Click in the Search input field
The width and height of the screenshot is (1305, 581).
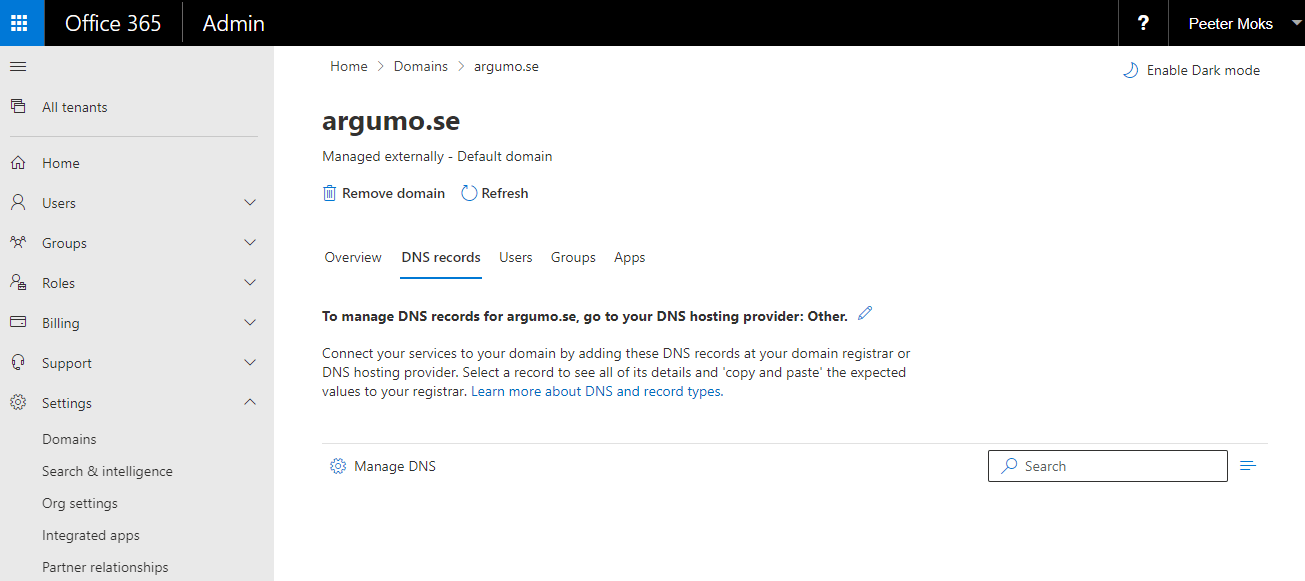pyautogui.click(x=1108, y=466)
